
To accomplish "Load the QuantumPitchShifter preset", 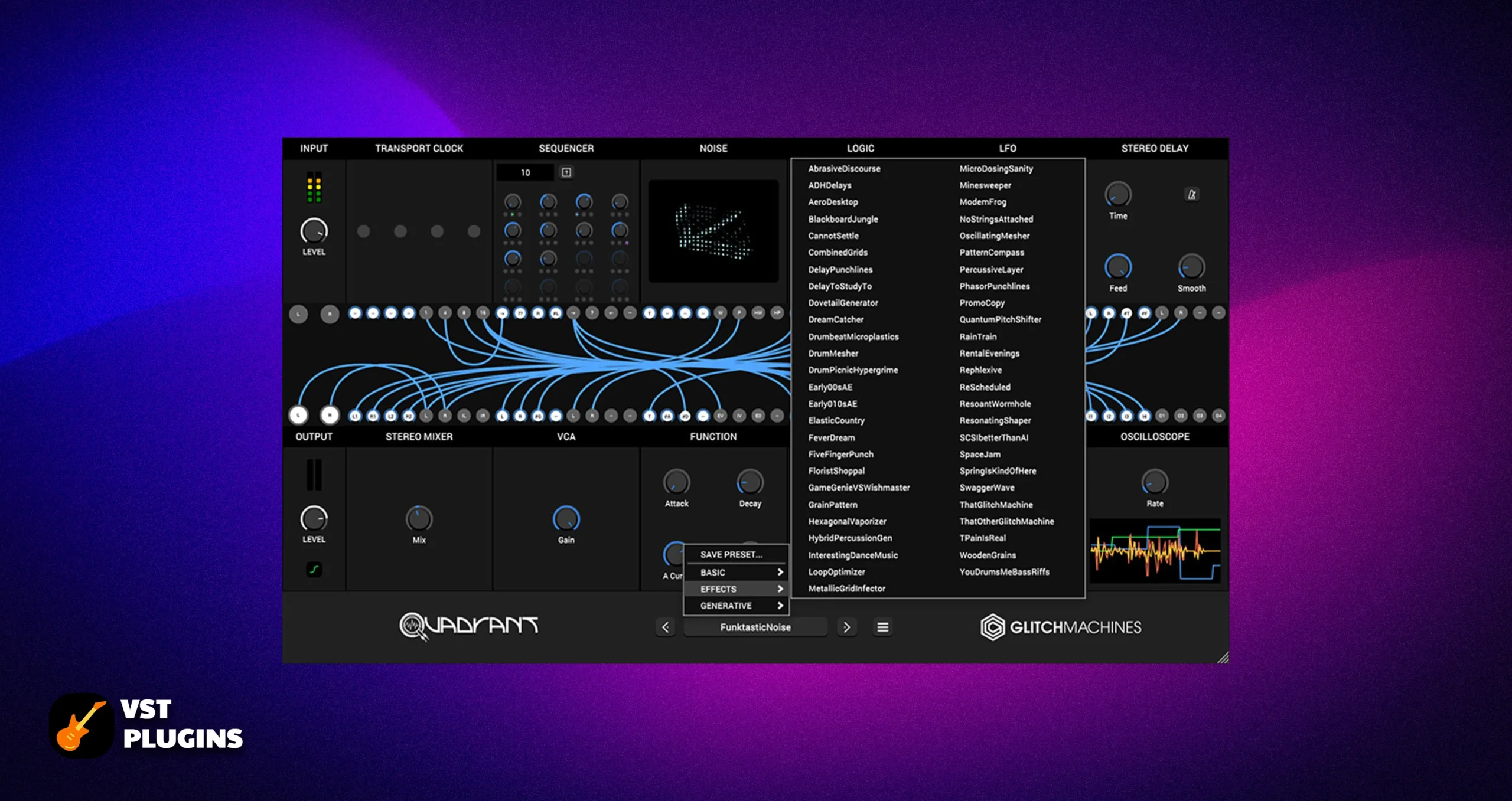I will click(1000, 319).
